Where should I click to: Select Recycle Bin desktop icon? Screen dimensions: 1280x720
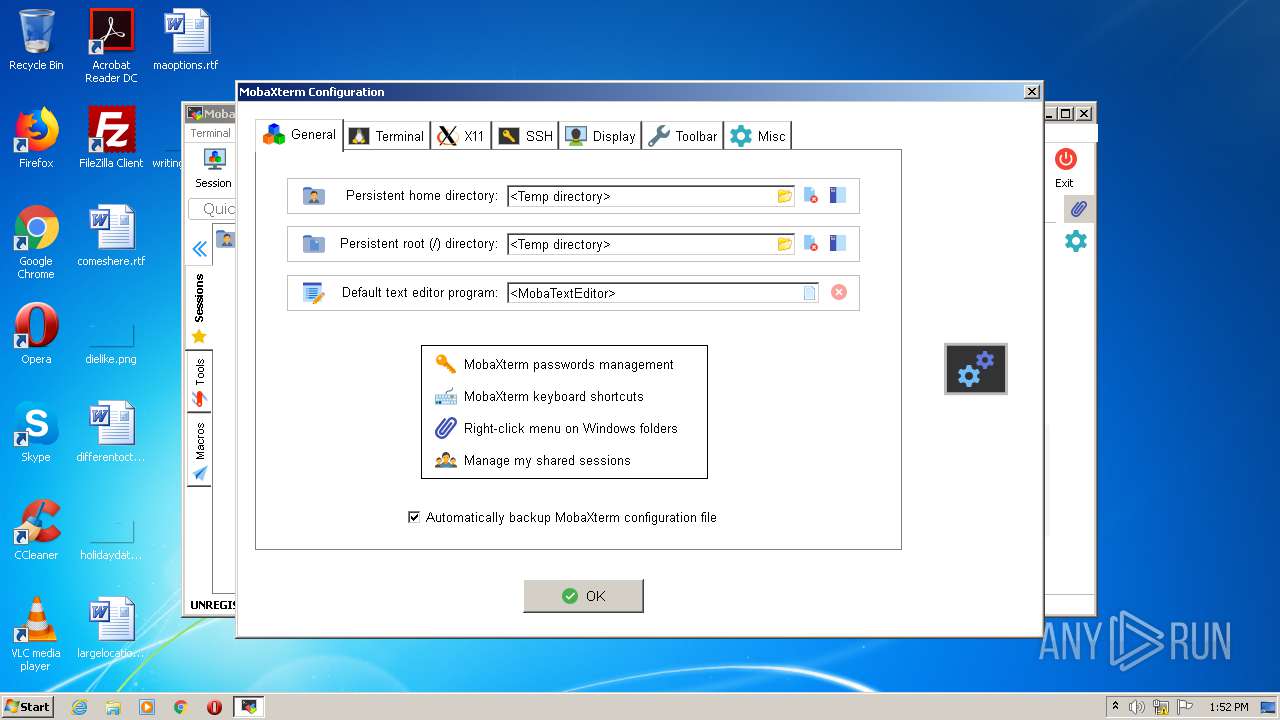[x=36, y=40]
